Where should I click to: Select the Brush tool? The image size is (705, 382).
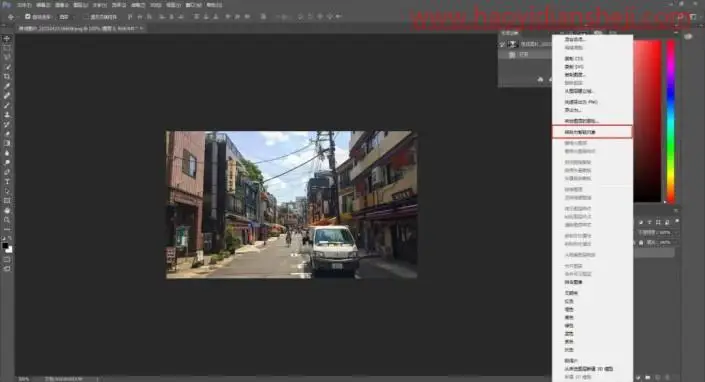point(7,105)
